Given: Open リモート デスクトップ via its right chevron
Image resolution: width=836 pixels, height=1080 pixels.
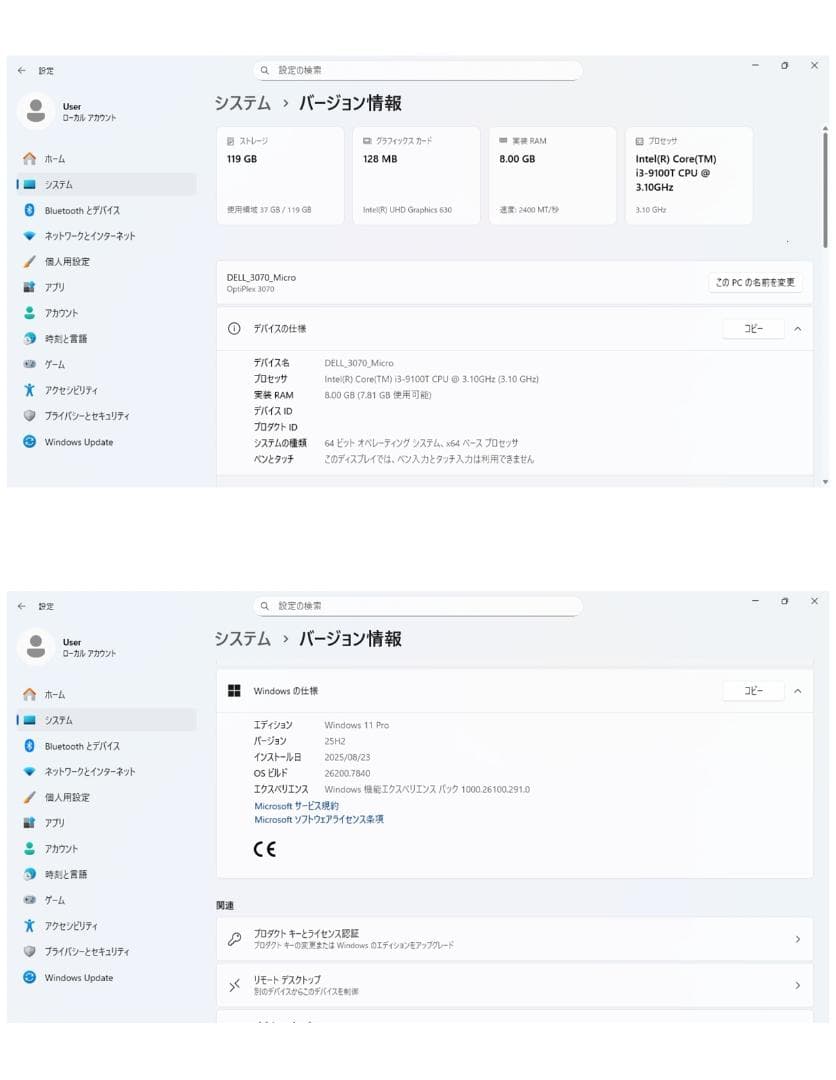Looking at the screenshot, I should (797, 985).
